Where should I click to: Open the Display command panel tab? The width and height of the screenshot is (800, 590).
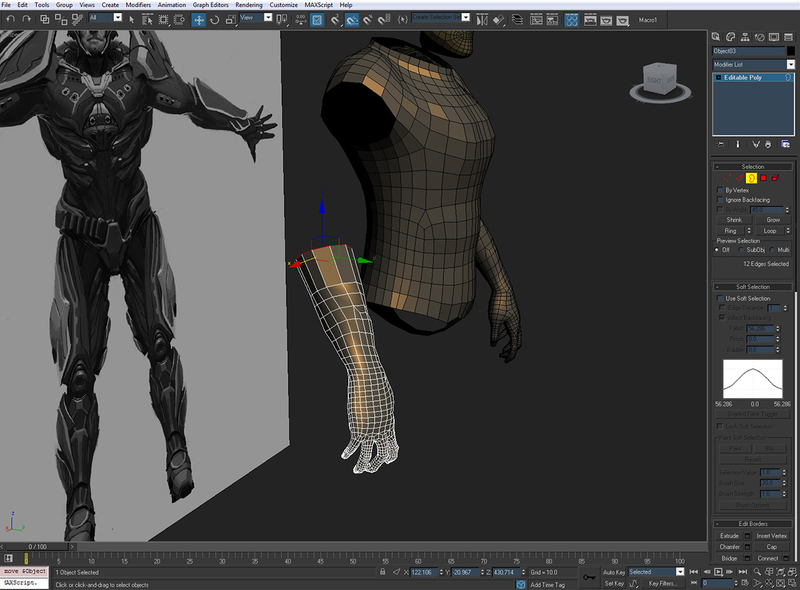tap(774, 37)
